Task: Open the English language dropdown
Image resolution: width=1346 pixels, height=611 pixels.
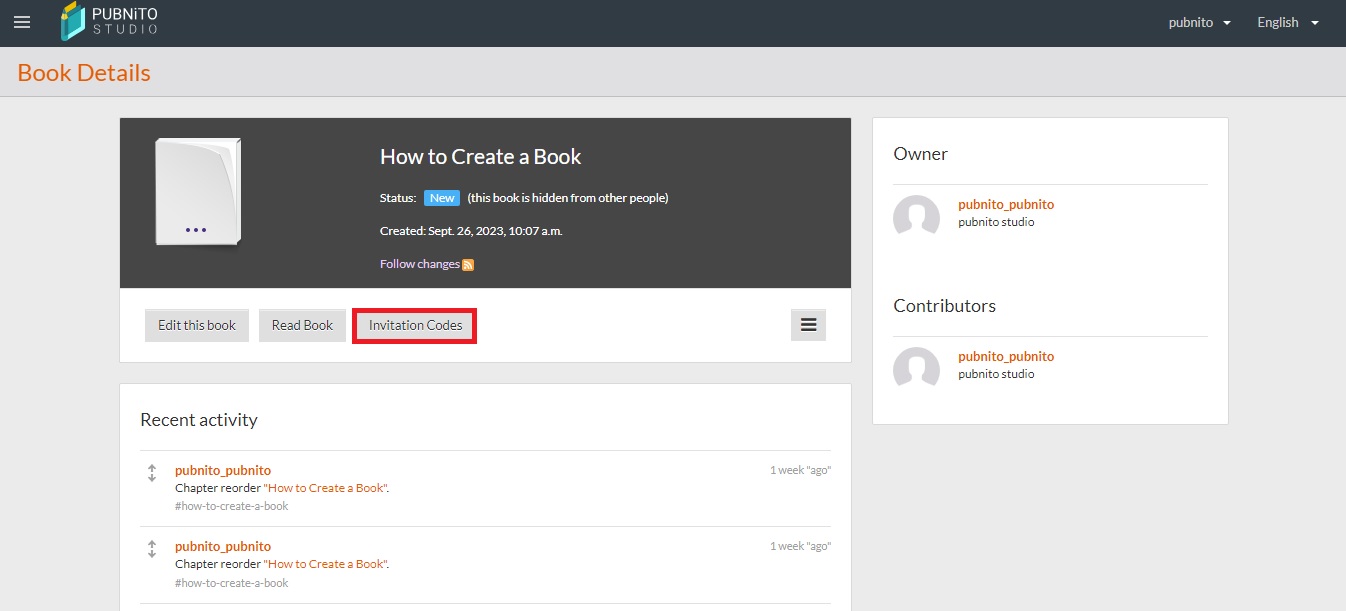Action: (x=1288, y=22)
